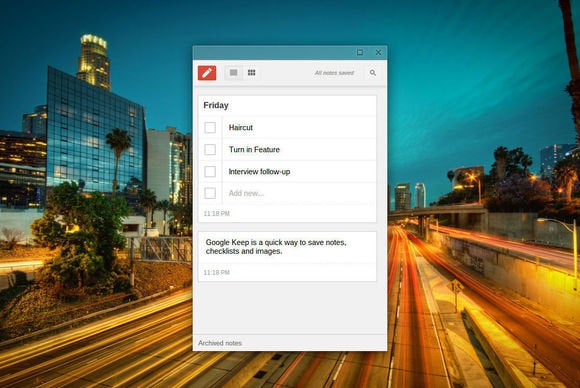This screenshot has height=388, width=580.
Task: Switch to list view layout
Action: coord(233,72)
